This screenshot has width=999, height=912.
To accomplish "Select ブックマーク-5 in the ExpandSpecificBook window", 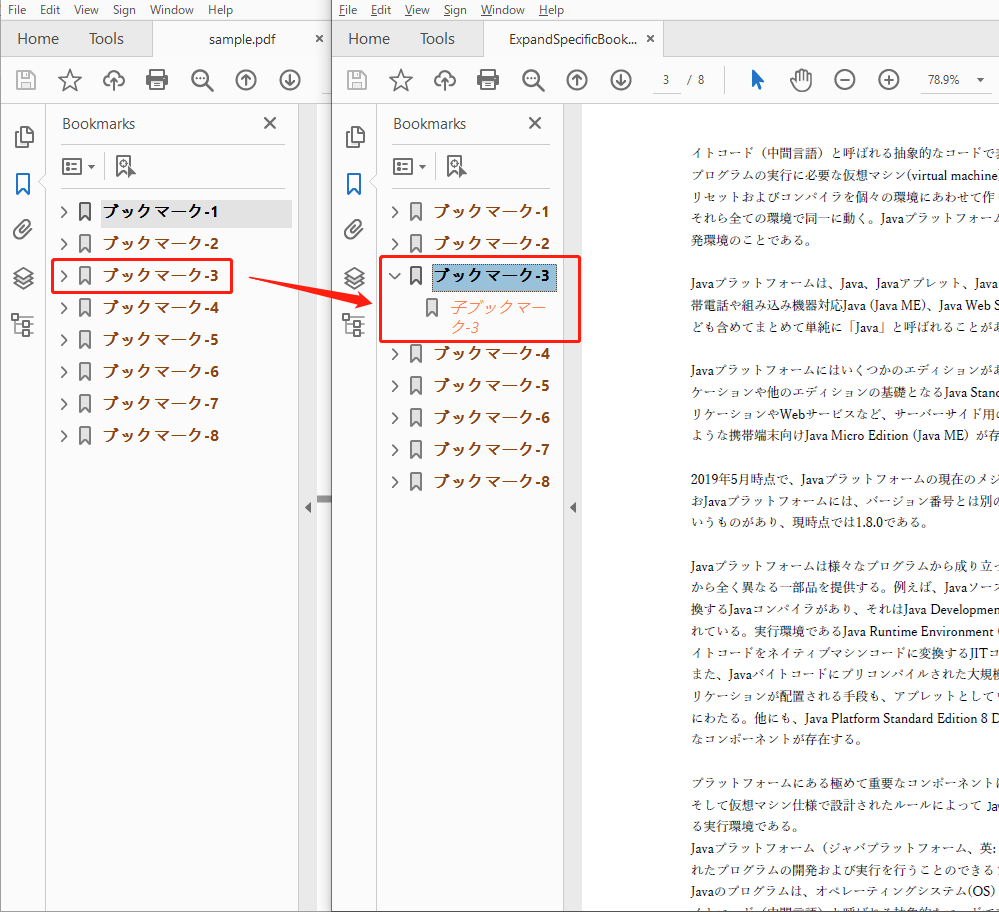I will (x=491, y=386).
